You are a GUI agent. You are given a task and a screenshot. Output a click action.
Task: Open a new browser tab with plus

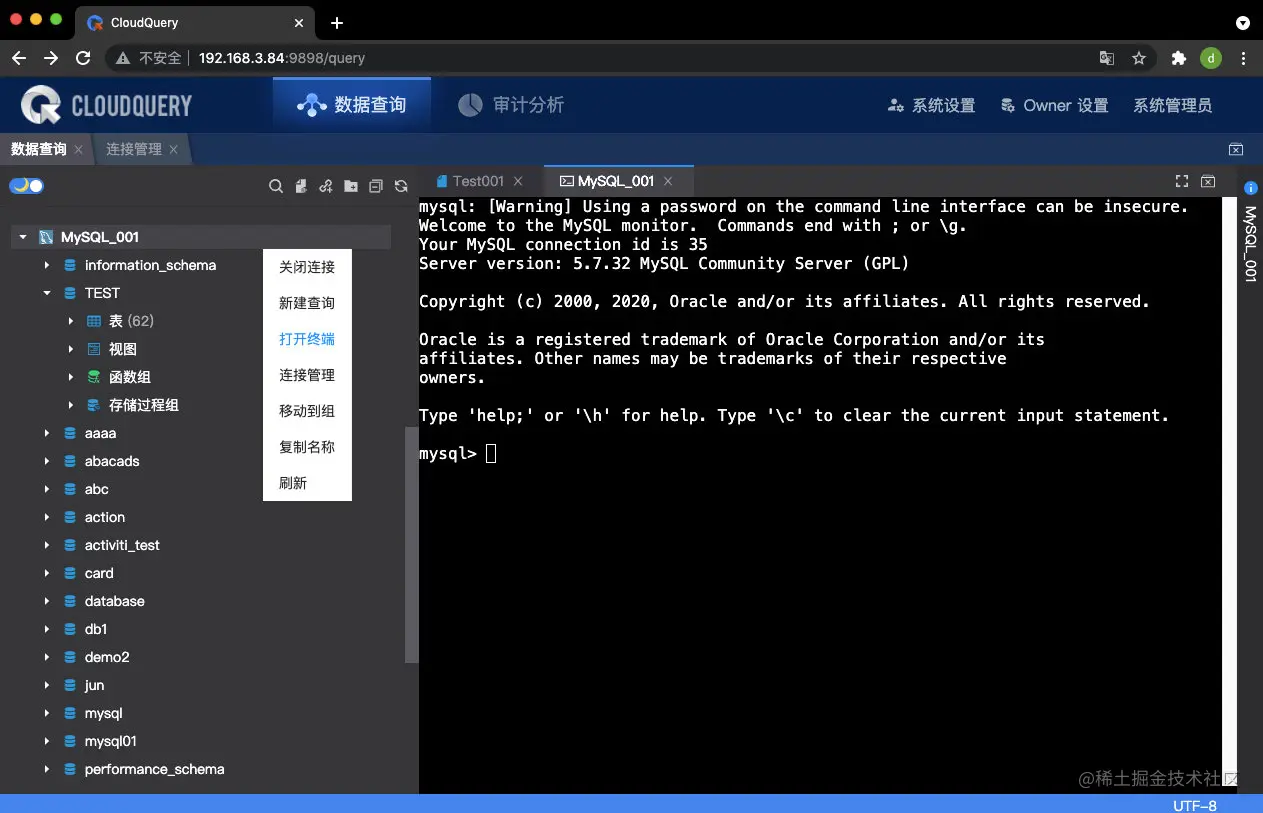337,23
